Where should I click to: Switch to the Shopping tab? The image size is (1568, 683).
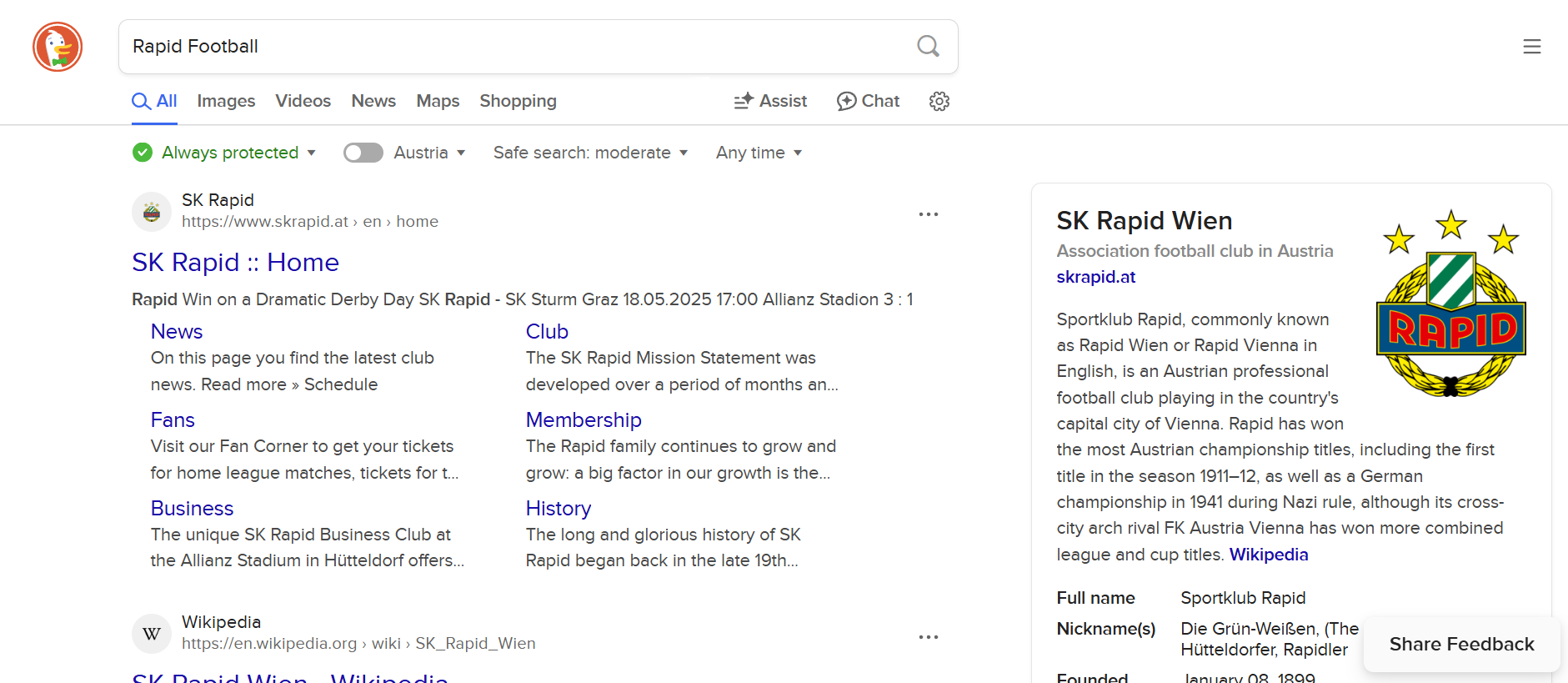pos(518,101)
